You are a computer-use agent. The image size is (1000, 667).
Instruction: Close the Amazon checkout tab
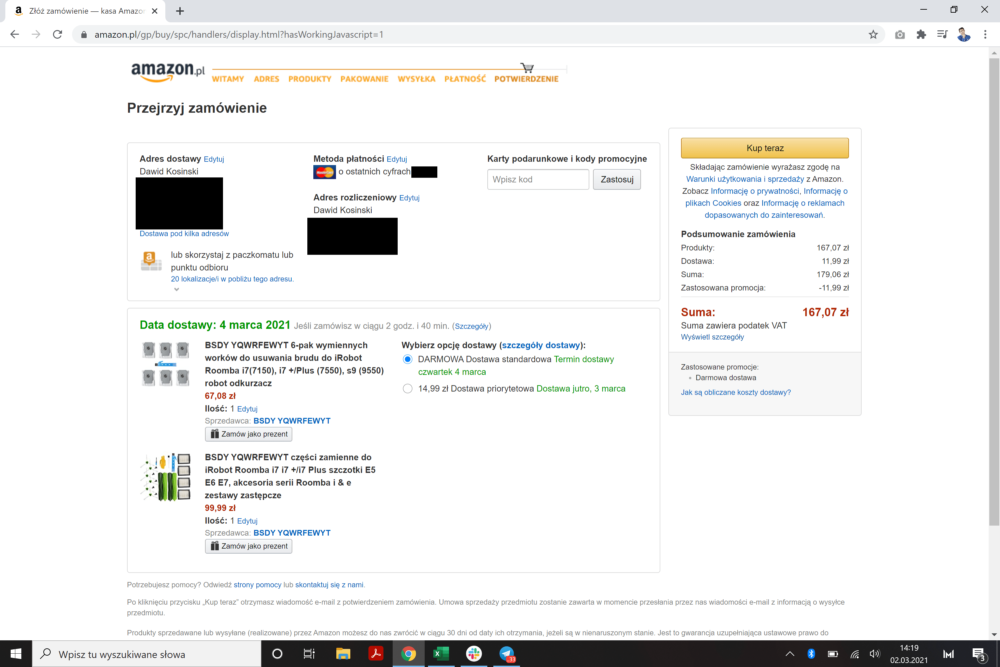154,11
